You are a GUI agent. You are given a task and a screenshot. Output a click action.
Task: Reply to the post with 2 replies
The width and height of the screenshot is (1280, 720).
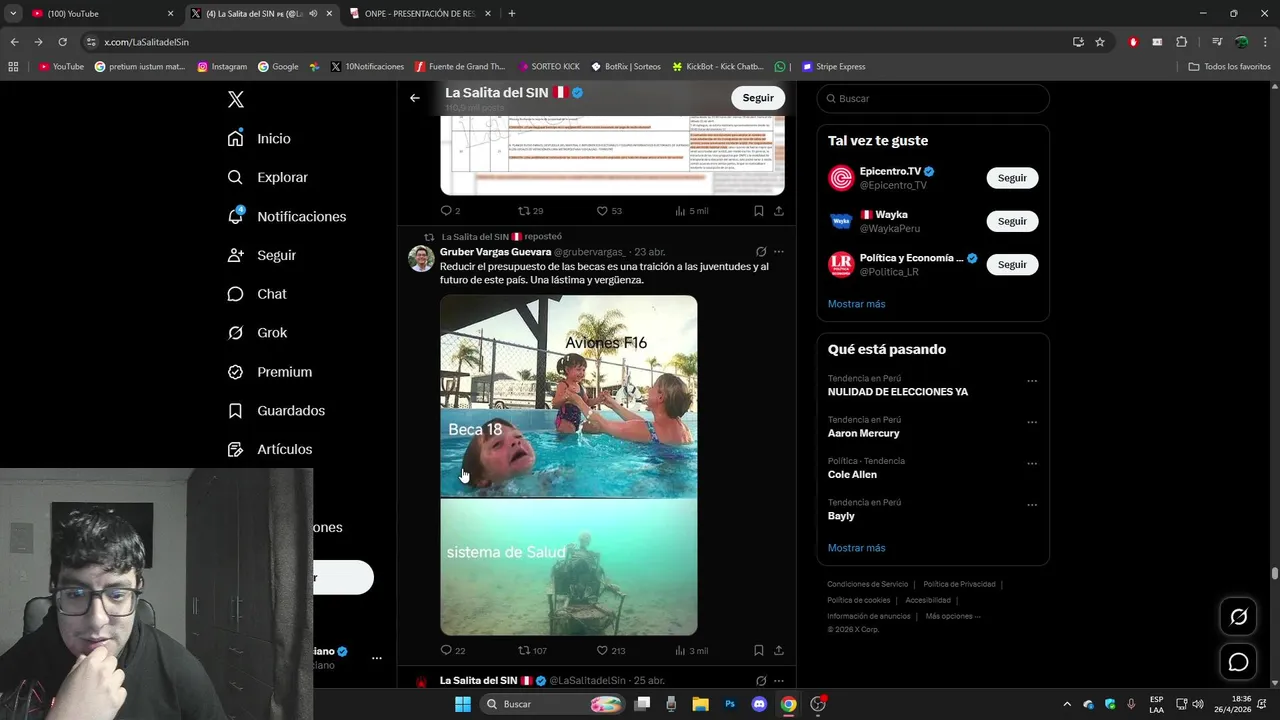pos(450,211)
